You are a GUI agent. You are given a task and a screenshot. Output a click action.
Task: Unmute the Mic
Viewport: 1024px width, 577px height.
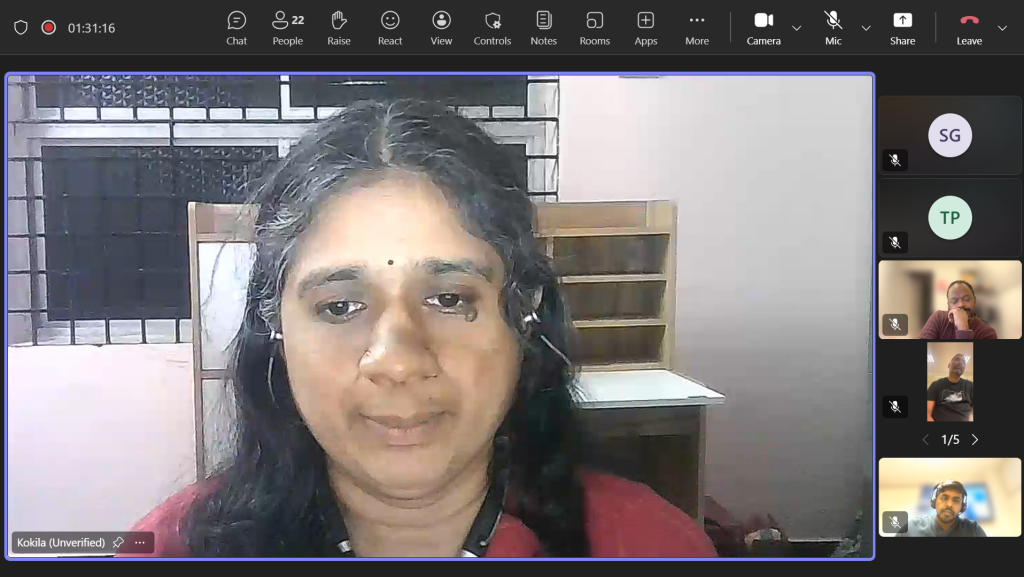[x=833, y=28]
